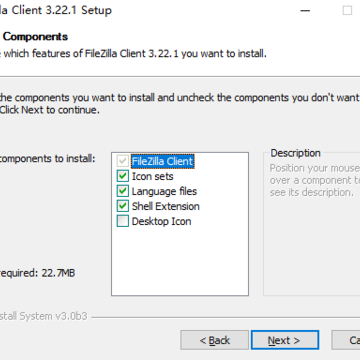
Task: Enable the Desktop Icon checkbox
Action: click(123, 221)
